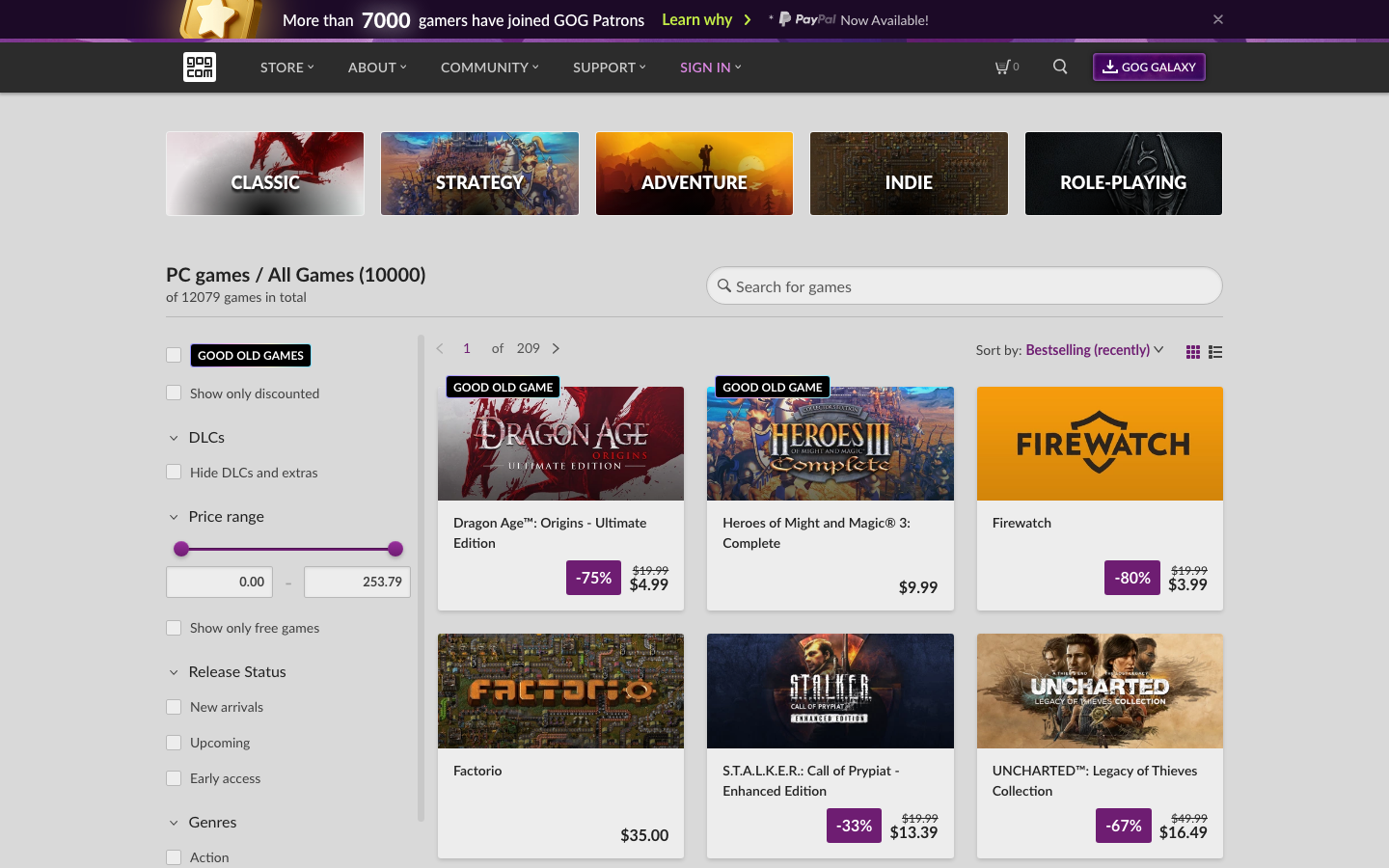Screen dimensions: 1389x868
Task: Check the Early access filter
Action: tap(174, 778)
